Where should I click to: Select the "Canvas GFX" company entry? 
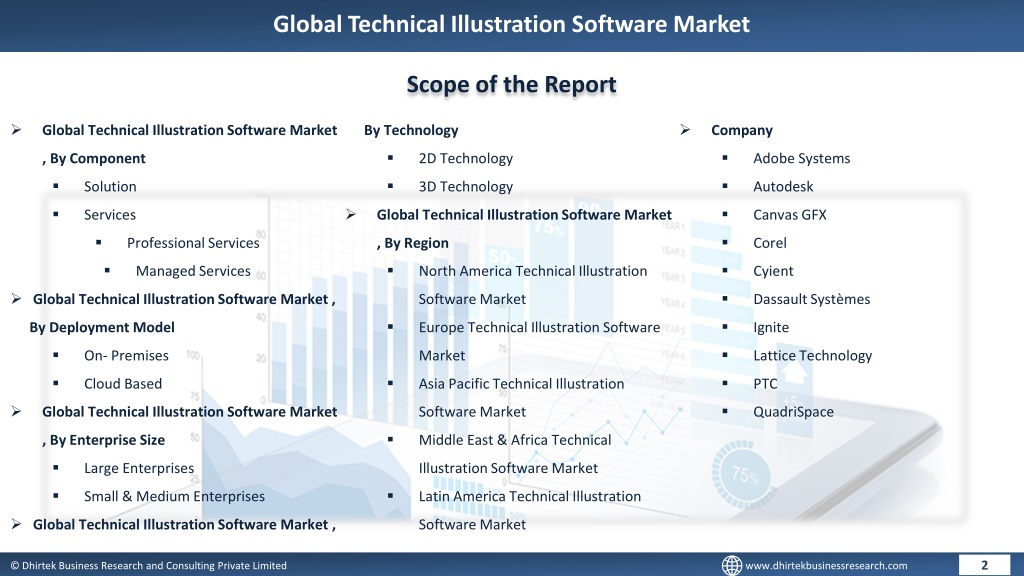tap(790, 215)
